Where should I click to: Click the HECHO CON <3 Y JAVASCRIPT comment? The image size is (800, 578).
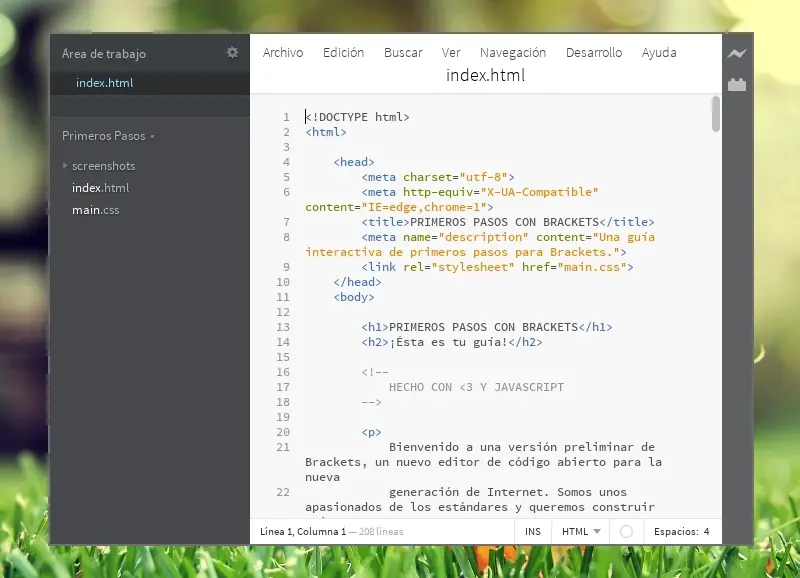[477, 387]
